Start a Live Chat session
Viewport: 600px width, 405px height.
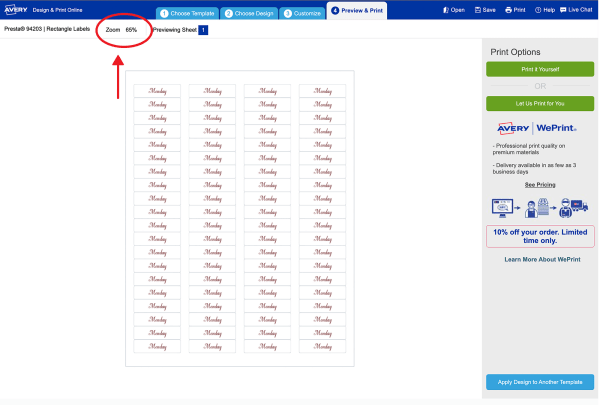577,10
